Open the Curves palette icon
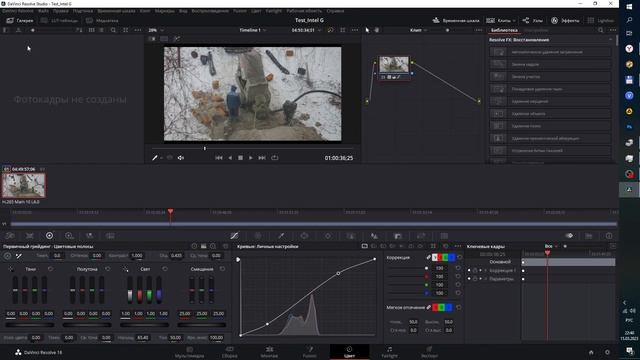This screenshot has width=640, height=360. pyautogui.click(x=234, y=236)
